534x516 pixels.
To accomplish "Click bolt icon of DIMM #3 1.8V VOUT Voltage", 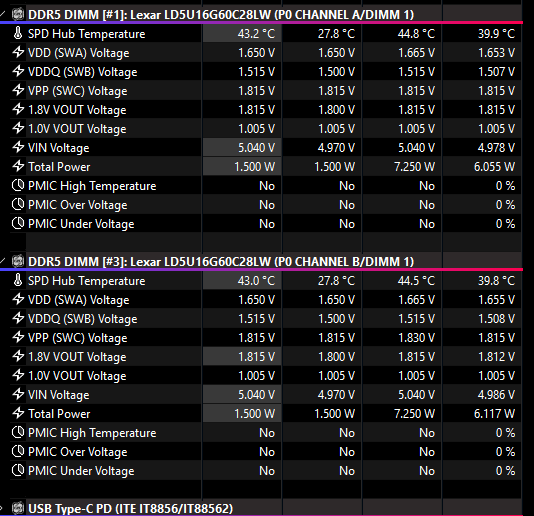I will point(18,357).
